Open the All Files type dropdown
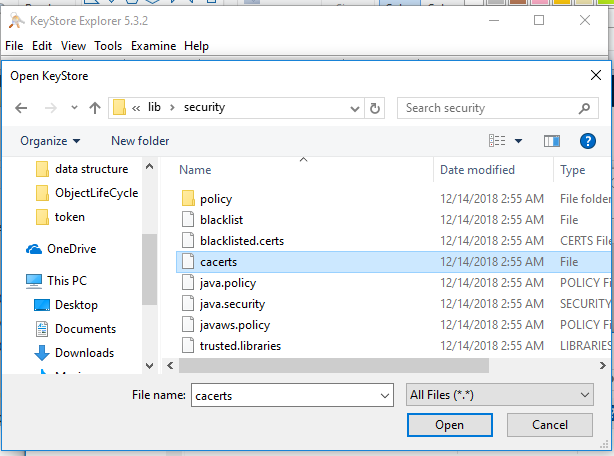 click(x=500, y=395)
